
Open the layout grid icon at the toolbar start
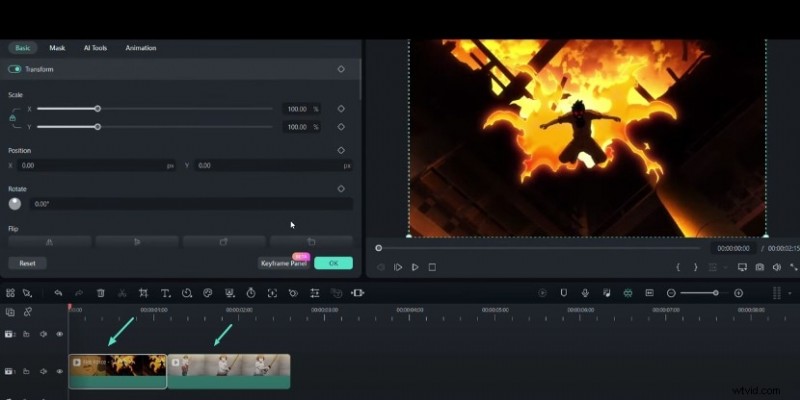point(10,293)
